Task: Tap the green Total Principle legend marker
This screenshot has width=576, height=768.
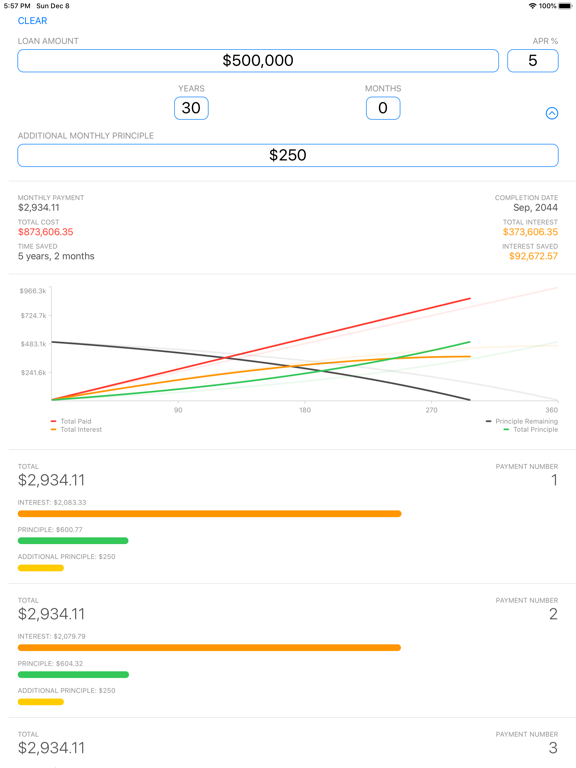Action: coord(506,430)
